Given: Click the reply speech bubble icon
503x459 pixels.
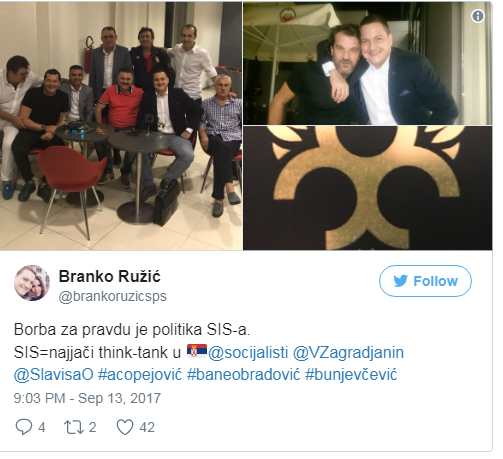Looking at the screenshot, I should (x=24, y=427).
